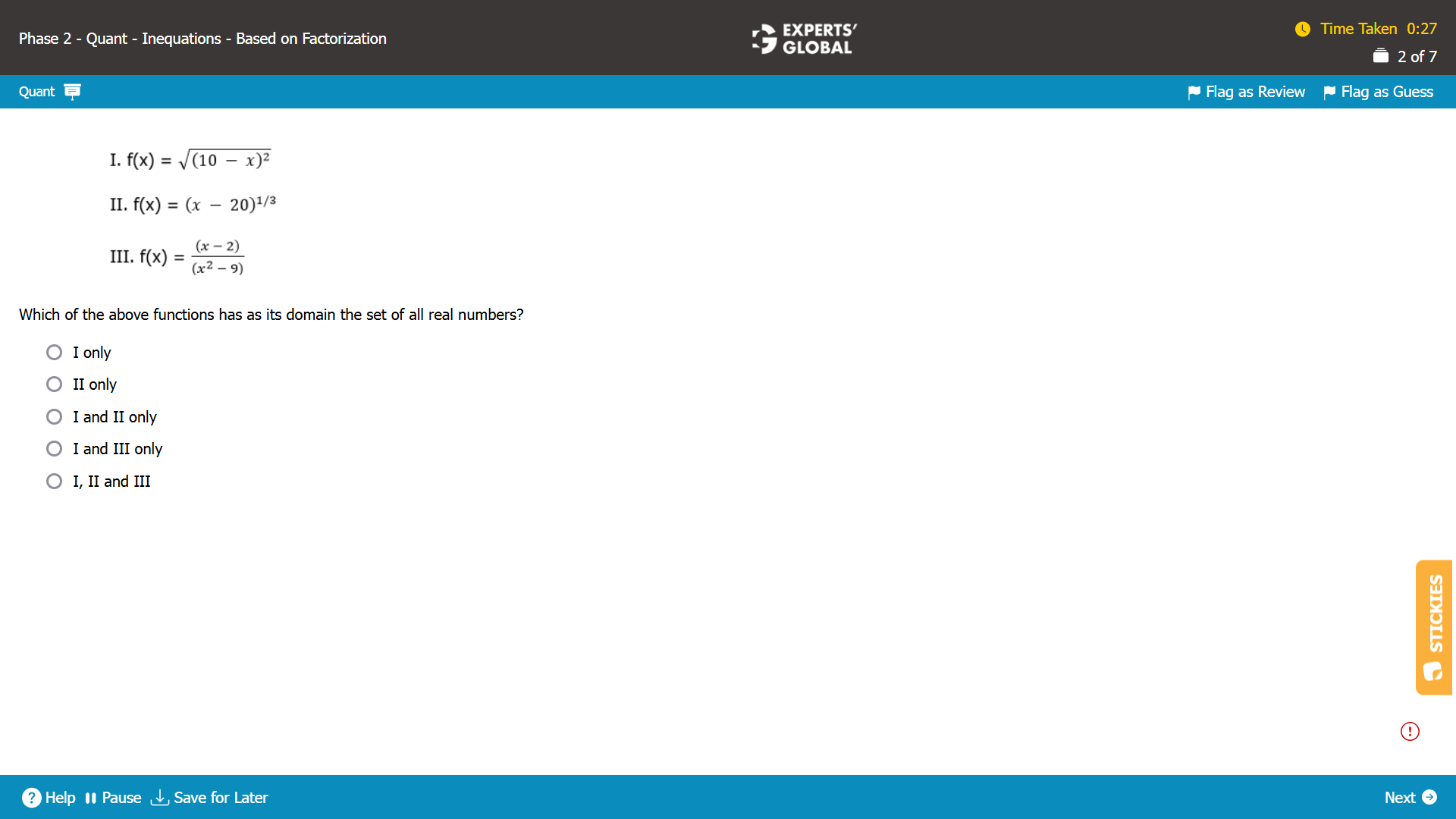Click the Save for Later download icon

[159, 798]
